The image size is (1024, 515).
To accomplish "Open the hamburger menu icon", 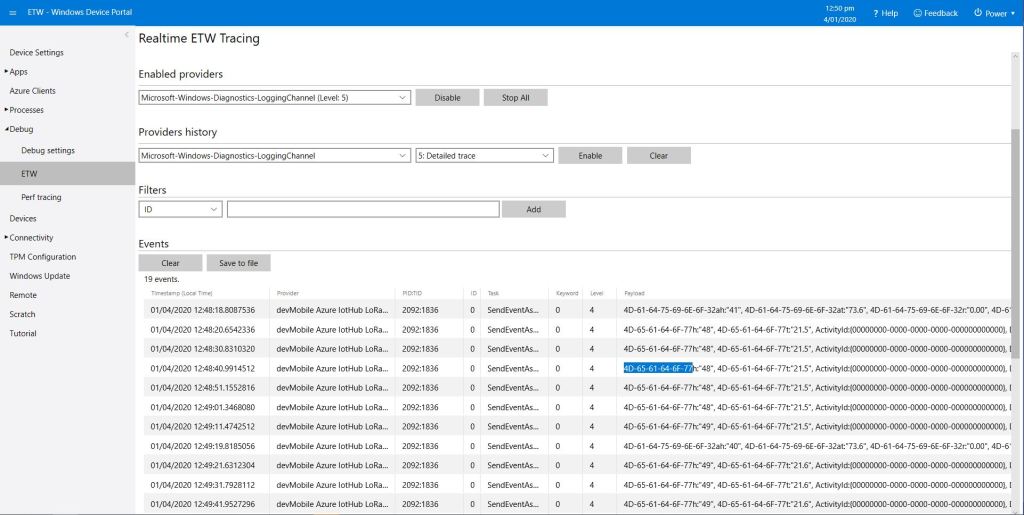I will tap(13, 11).
